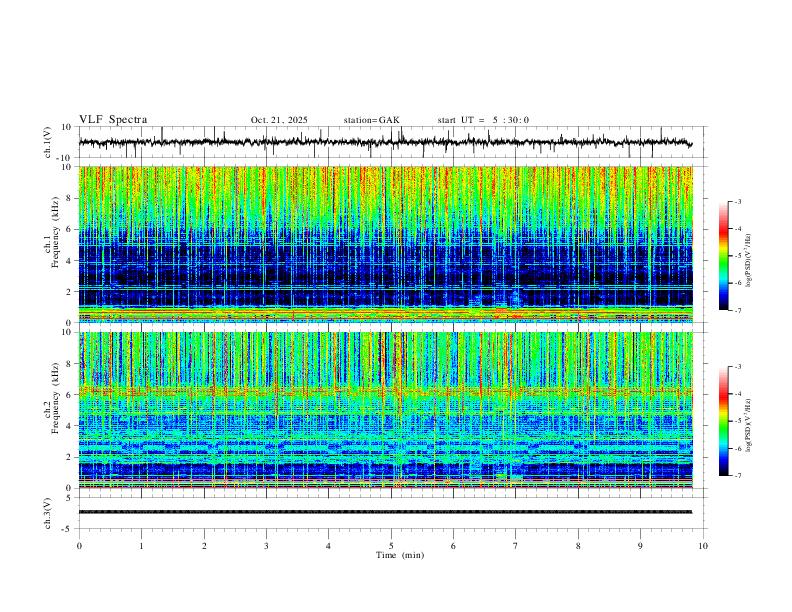This screenshot has height=612, width=792.
Task: Click the time axis tick label "5"
Action: tap(391, 546)
